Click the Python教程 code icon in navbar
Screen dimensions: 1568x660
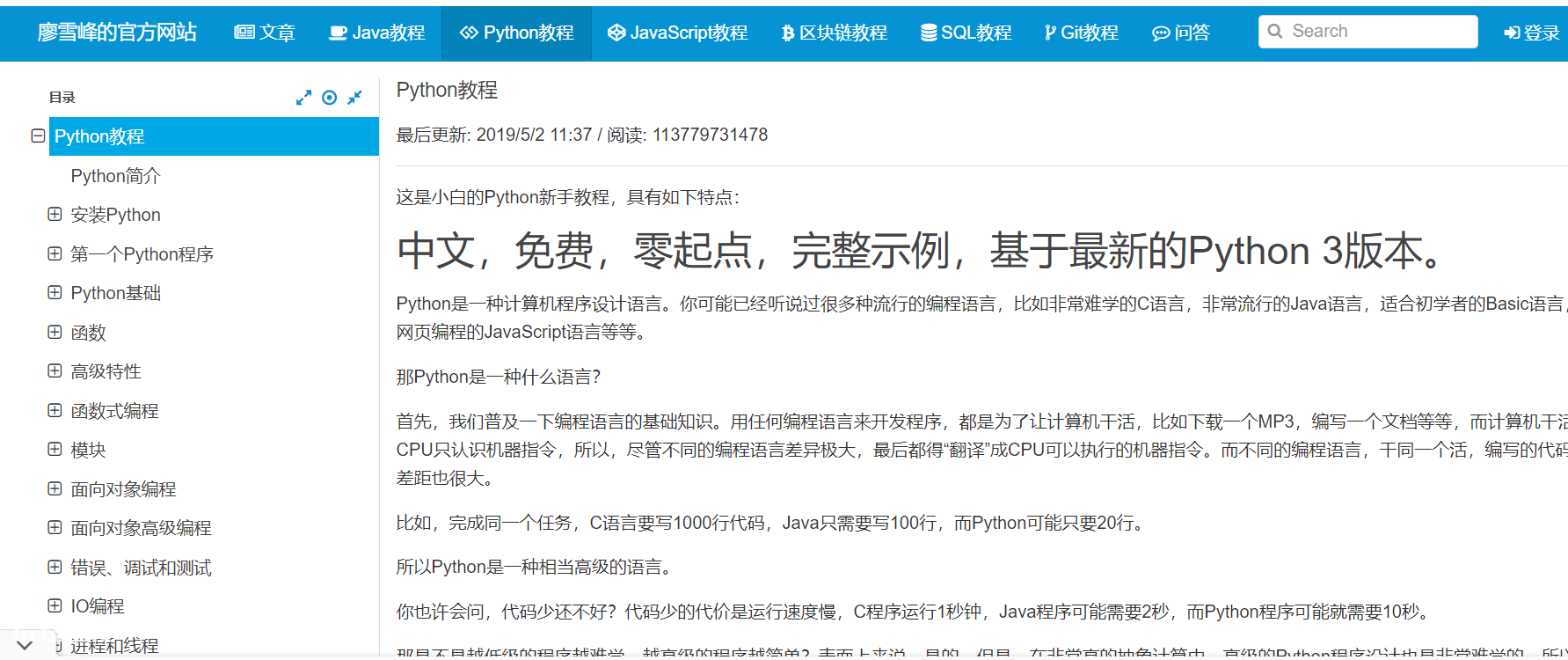[x=469, y=33]
